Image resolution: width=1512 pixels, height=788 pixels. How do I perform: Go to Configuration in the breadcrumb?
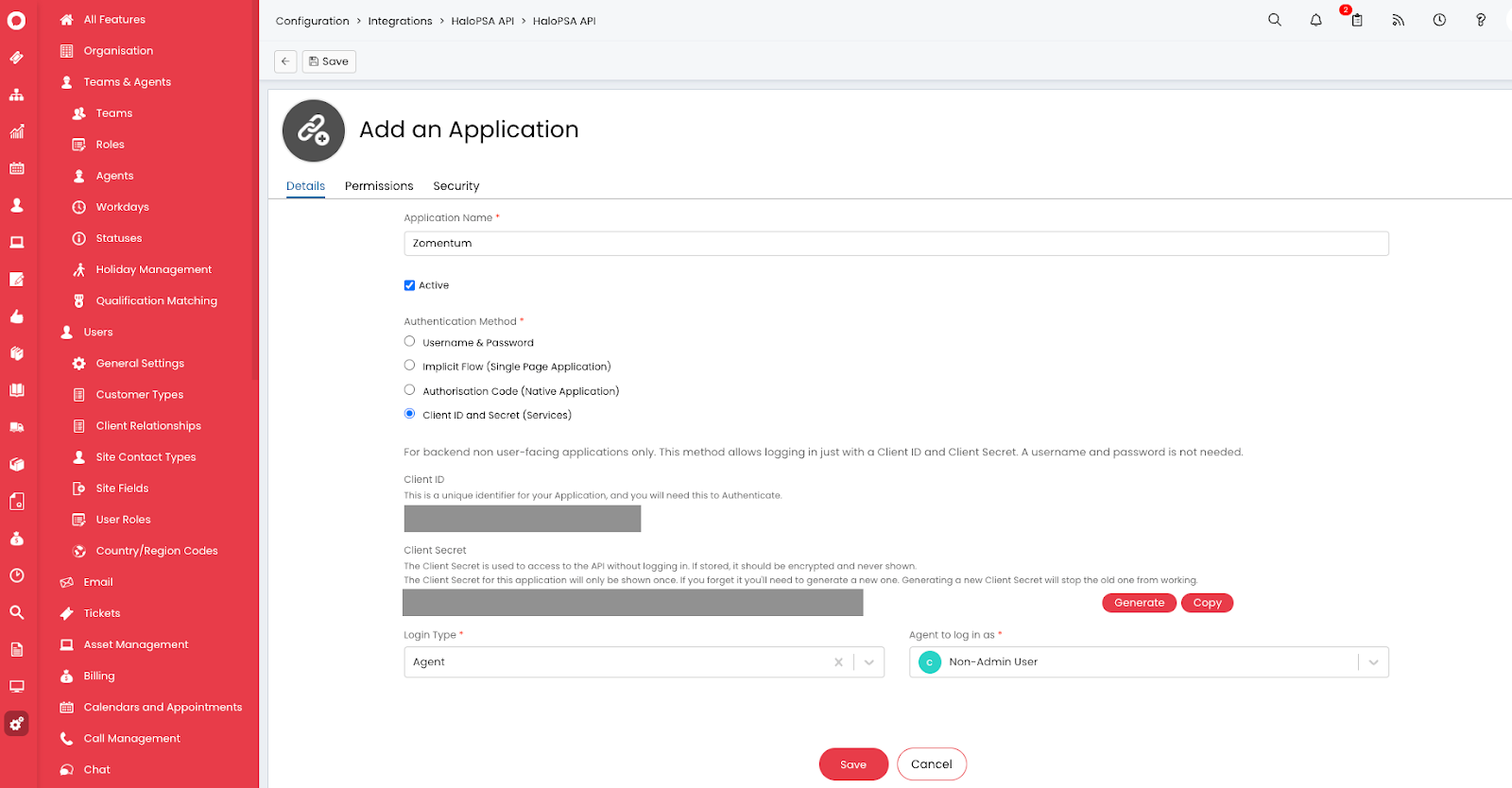coord(312,21)
